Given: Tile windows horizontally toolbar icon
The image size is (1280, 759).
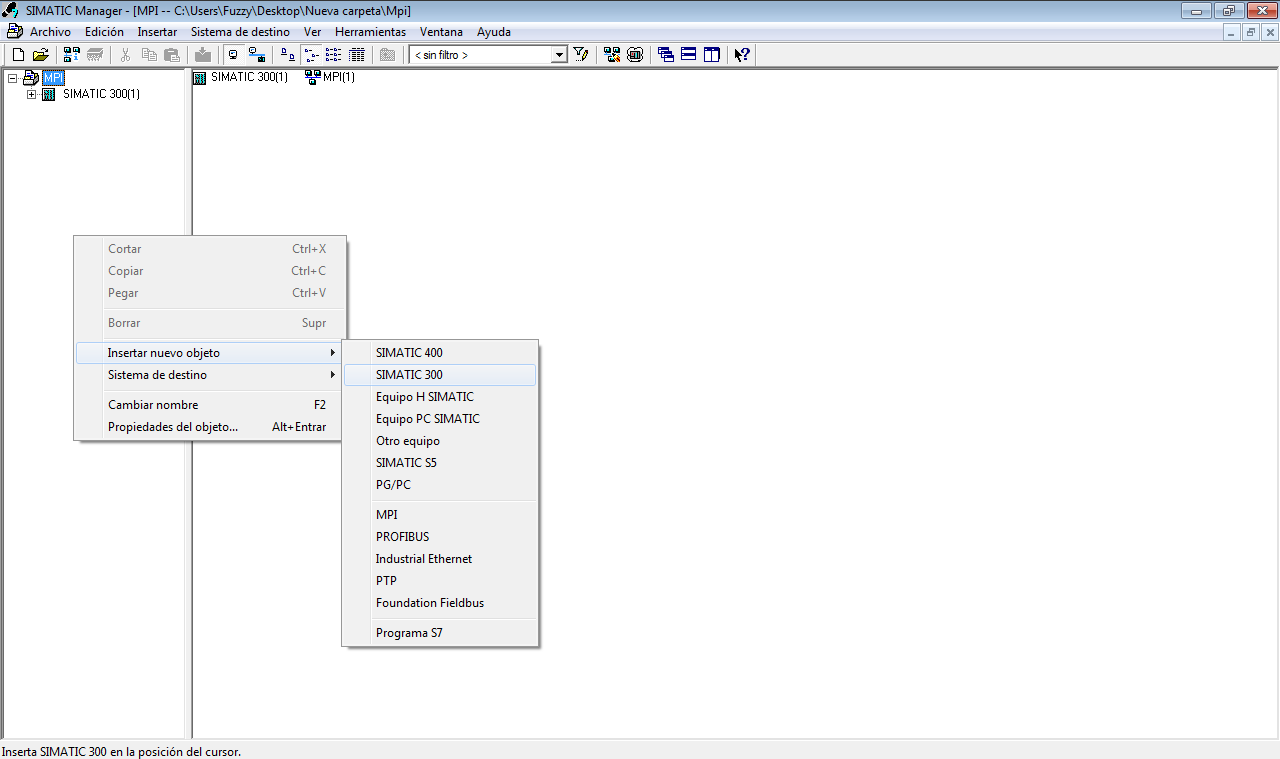Looking at the screenshot, I should click(689, 55).
